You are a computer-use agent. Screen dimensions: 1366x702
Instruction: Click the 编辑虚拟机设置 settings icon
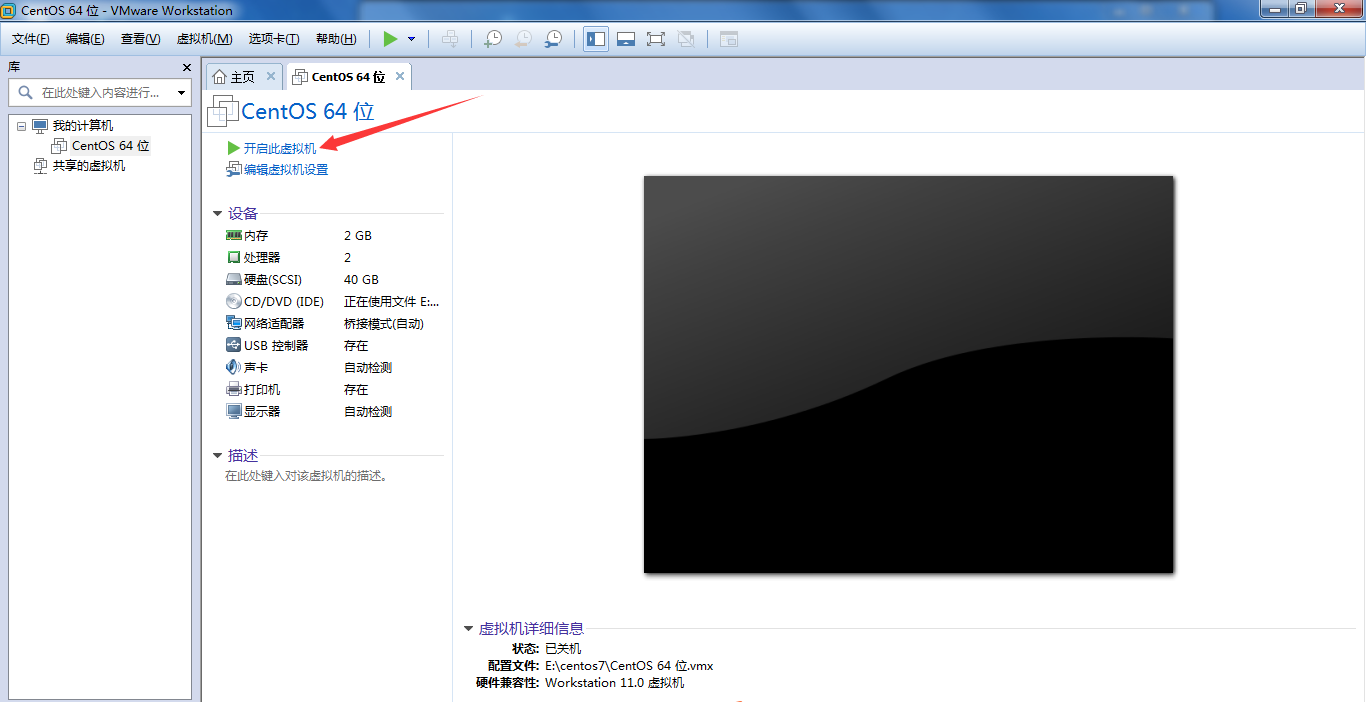coord(234,169)
